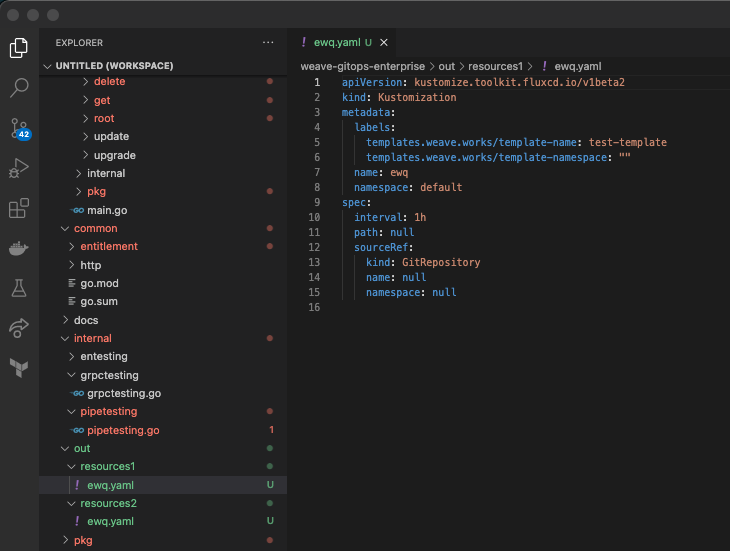
Task: Click GitRepository value on line 13
Action: [441, 262]
